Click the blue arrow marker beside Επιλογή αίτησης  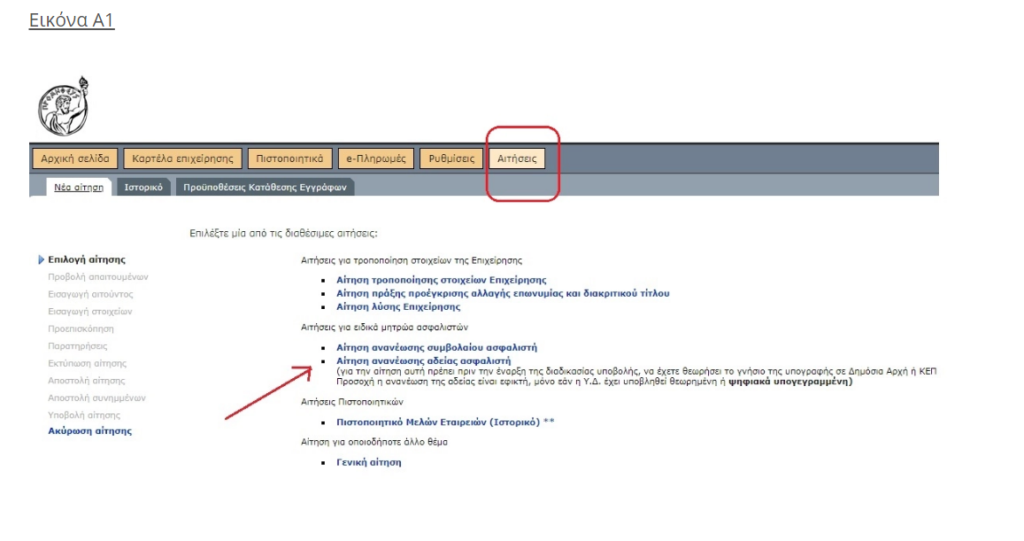(41, 260)
